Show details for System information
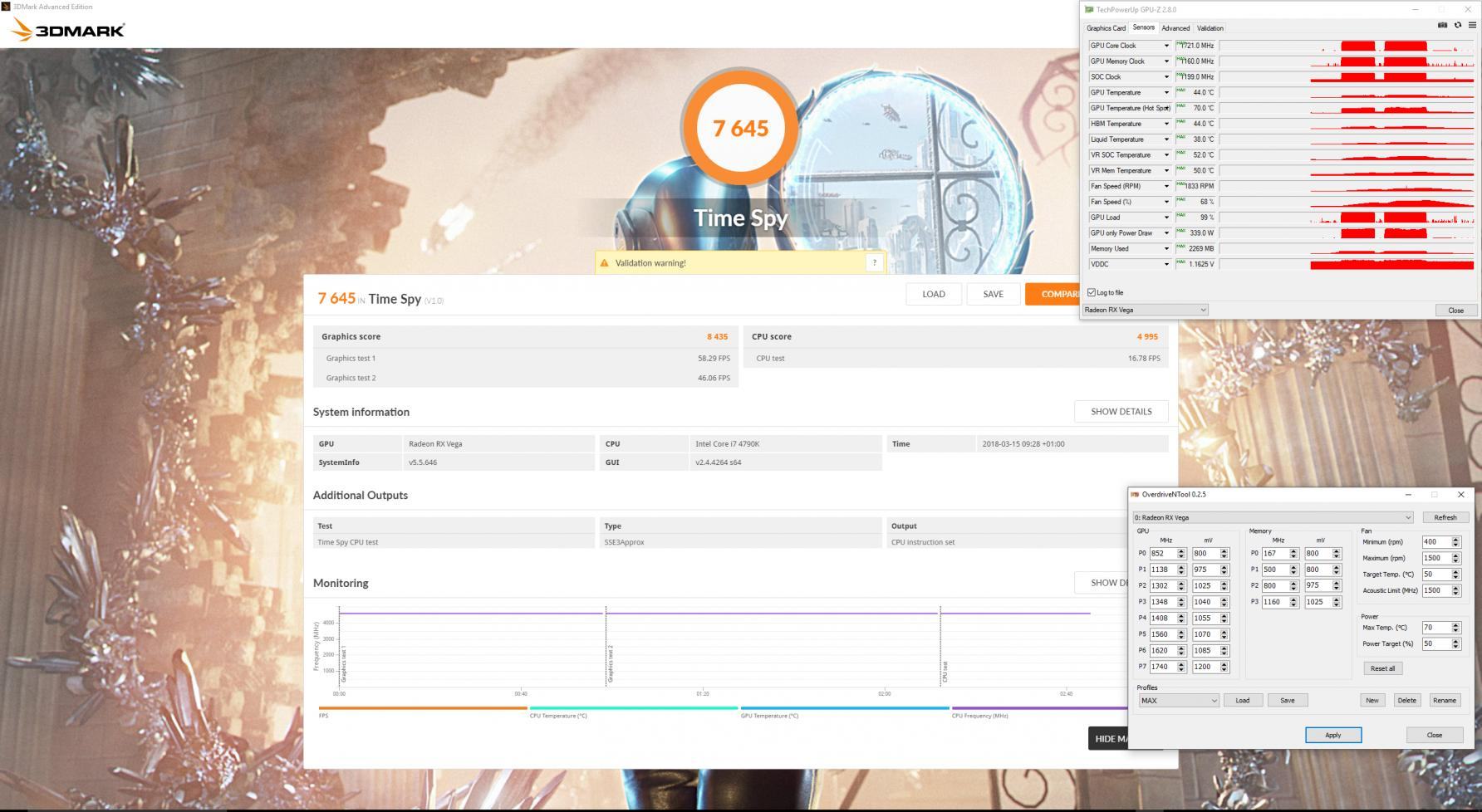 [x=1121, y=412]
